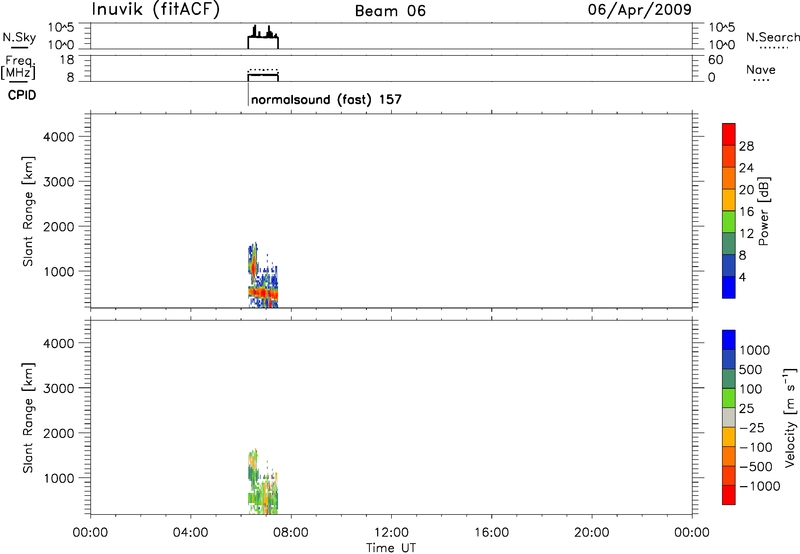This screenshot has width=800, height=554.
Task: Click the sky noise trace in top panel
Action: [x=263, y=37]
